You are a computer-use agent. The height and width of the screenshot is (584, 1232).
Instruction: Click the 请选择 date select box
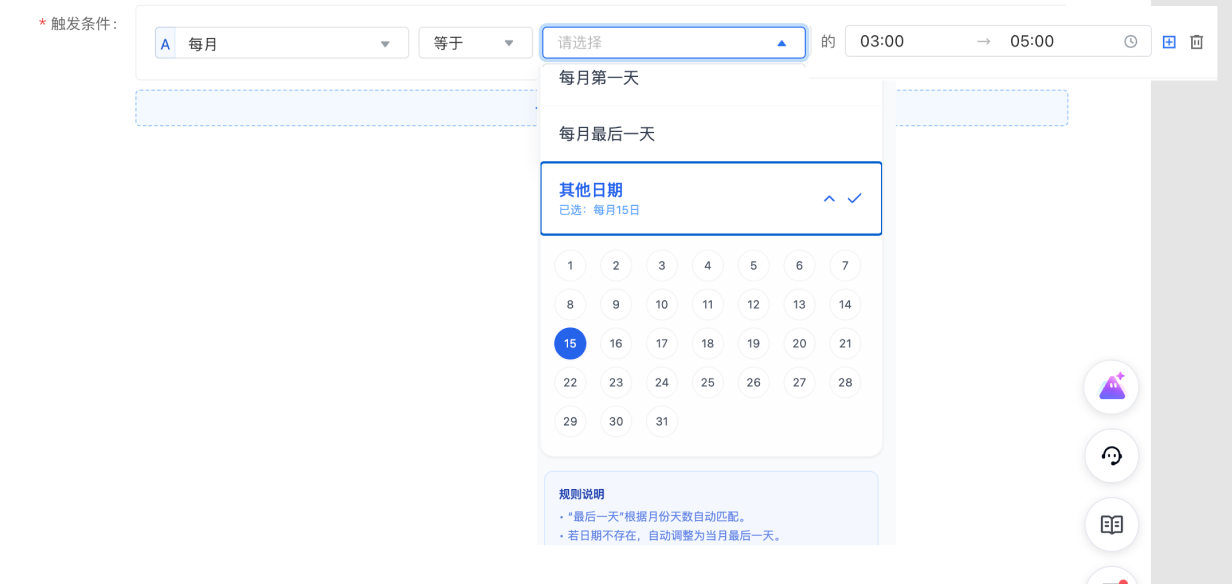674,42
